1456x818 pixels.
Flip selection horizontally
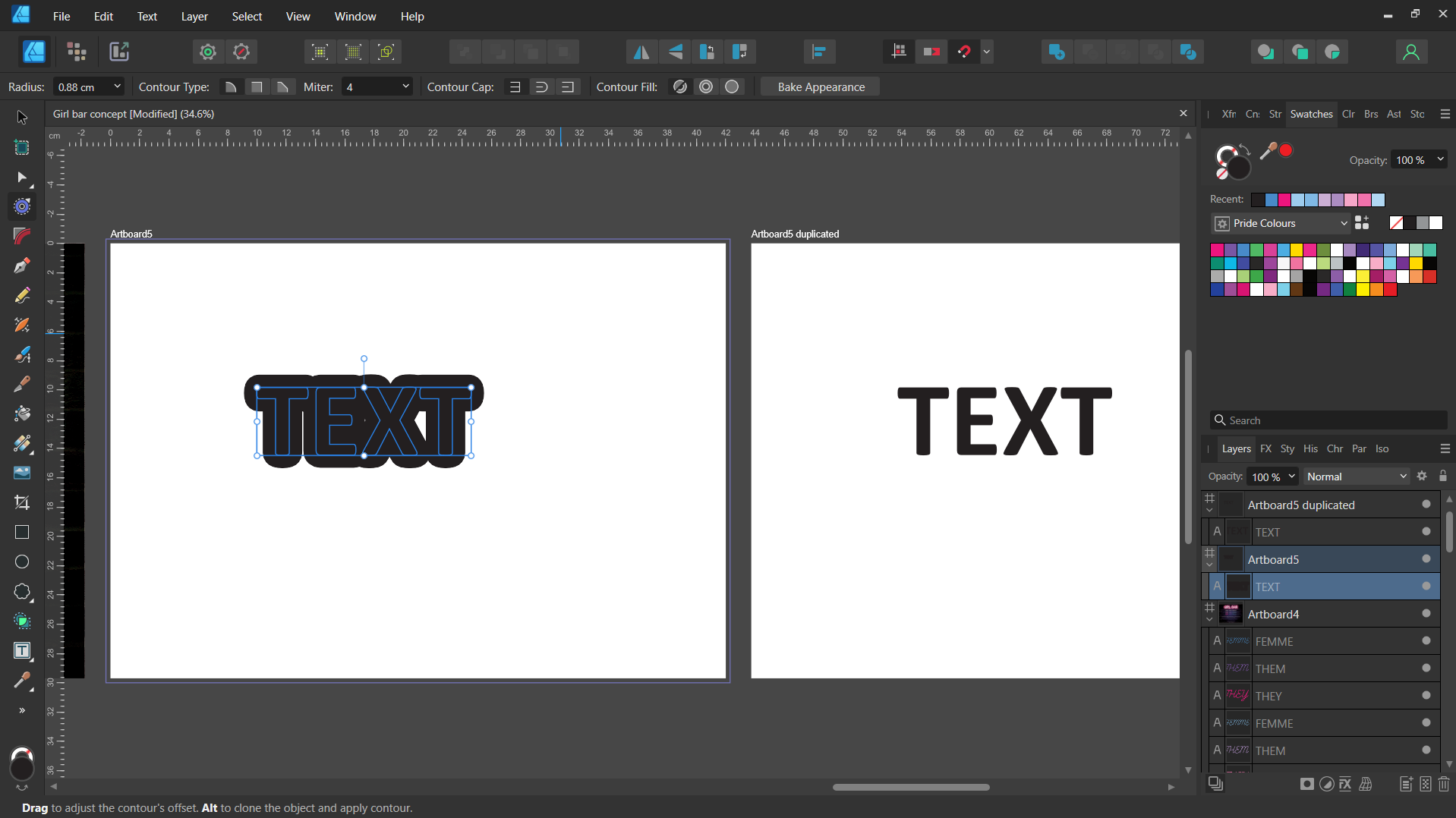click(x=641, y=52)
